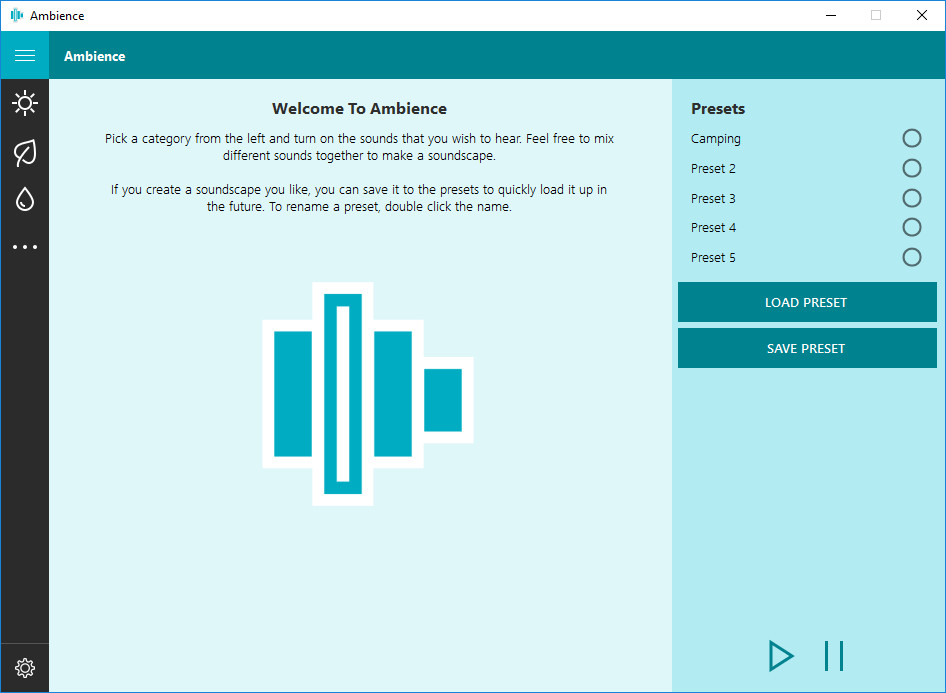Click the Preset 5 name label
Viewport: 946px width, 693px height.
pos(713,258)
